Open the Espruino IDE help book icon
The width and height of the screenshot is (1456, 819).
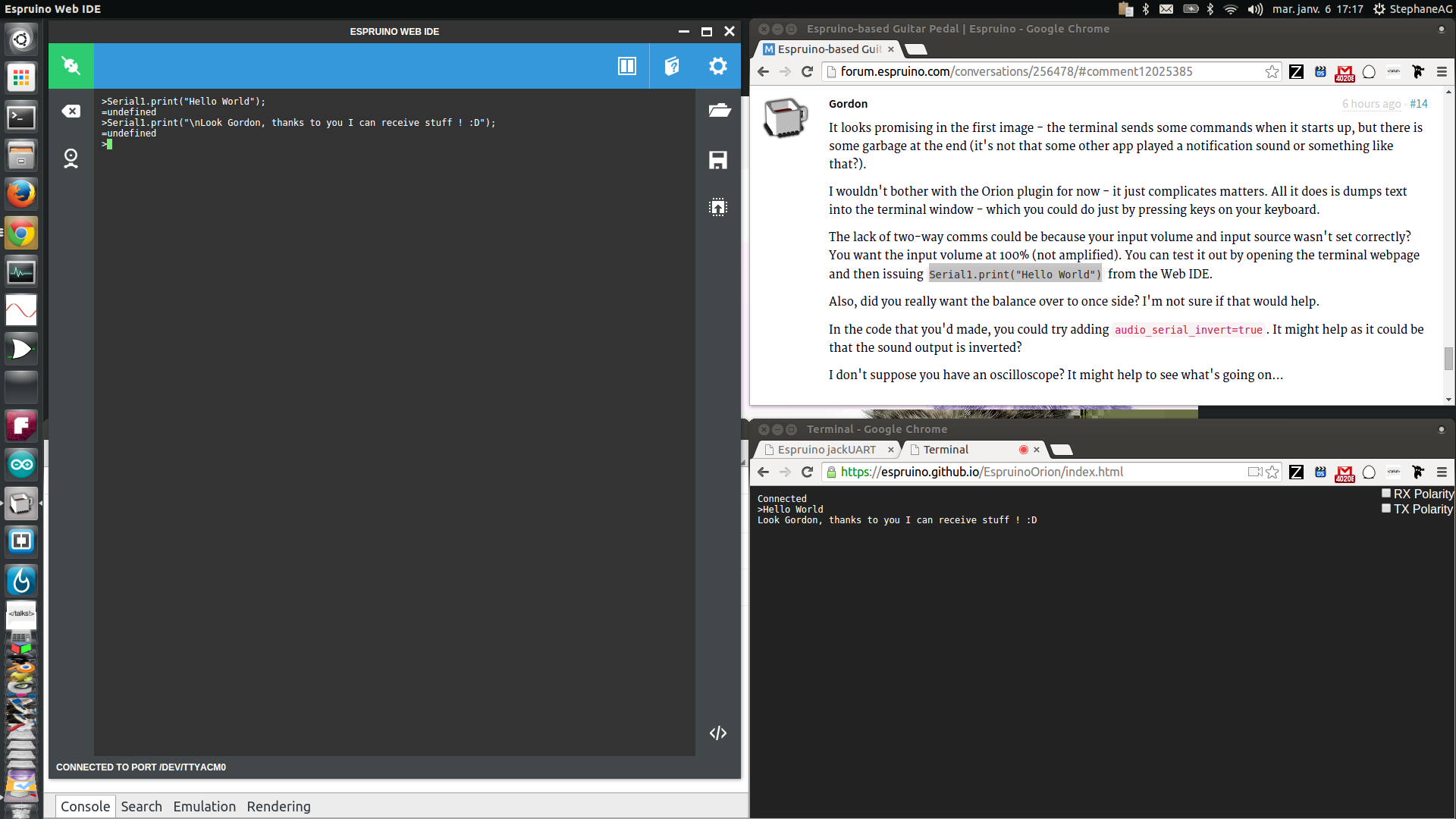click(x=672, y=66)
